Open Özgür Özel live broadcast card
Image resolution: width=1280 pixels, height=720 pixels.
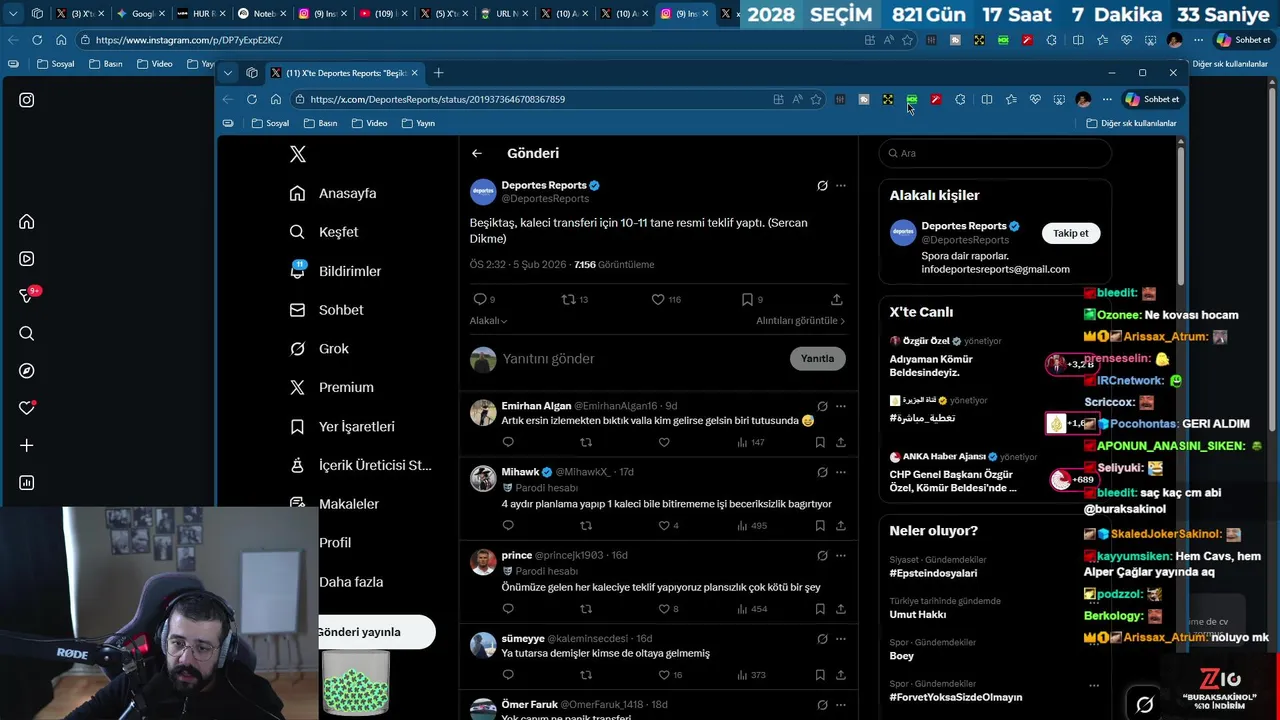[995, 358]
